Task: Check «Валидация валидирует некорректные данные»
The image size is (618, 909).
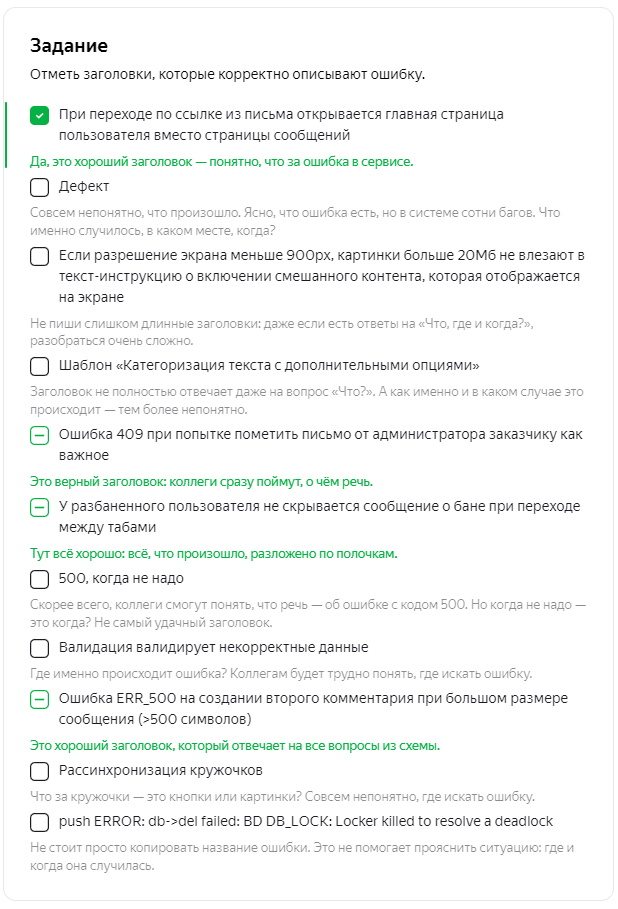Action: (39, 648)
